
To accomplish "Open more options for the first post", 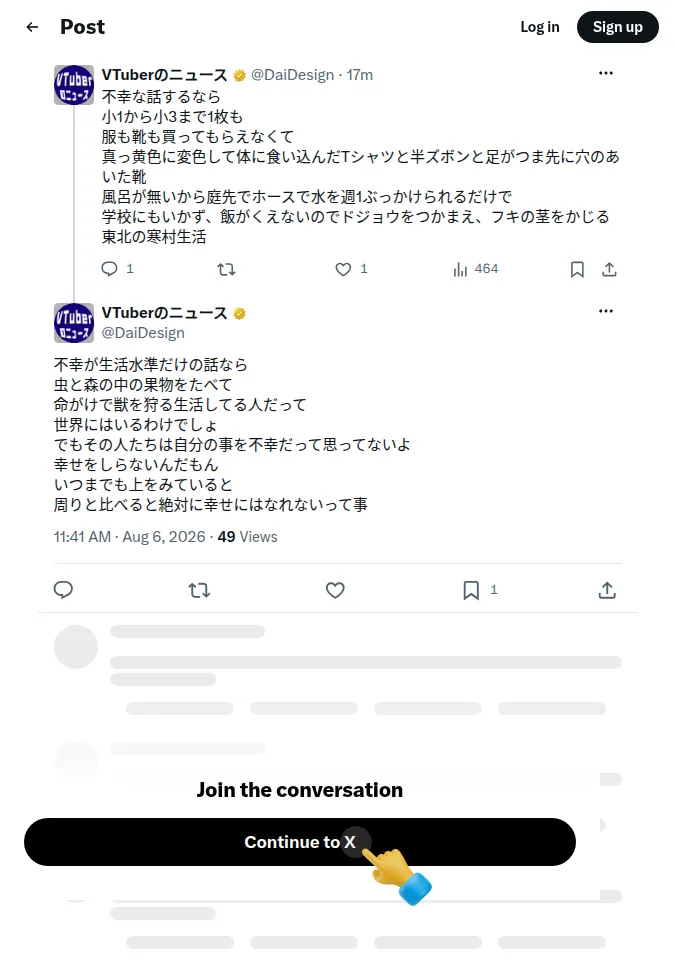I will [606, 73].
